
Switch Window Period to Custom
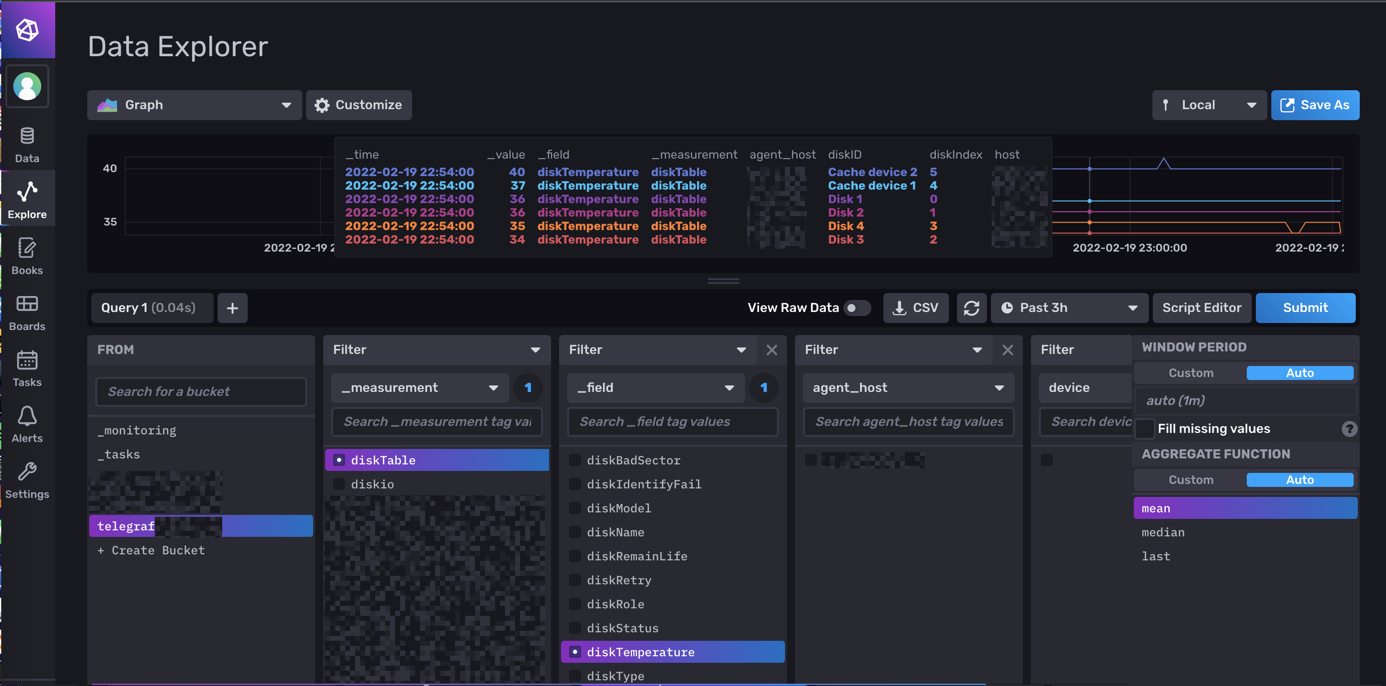pos(1191,373)
